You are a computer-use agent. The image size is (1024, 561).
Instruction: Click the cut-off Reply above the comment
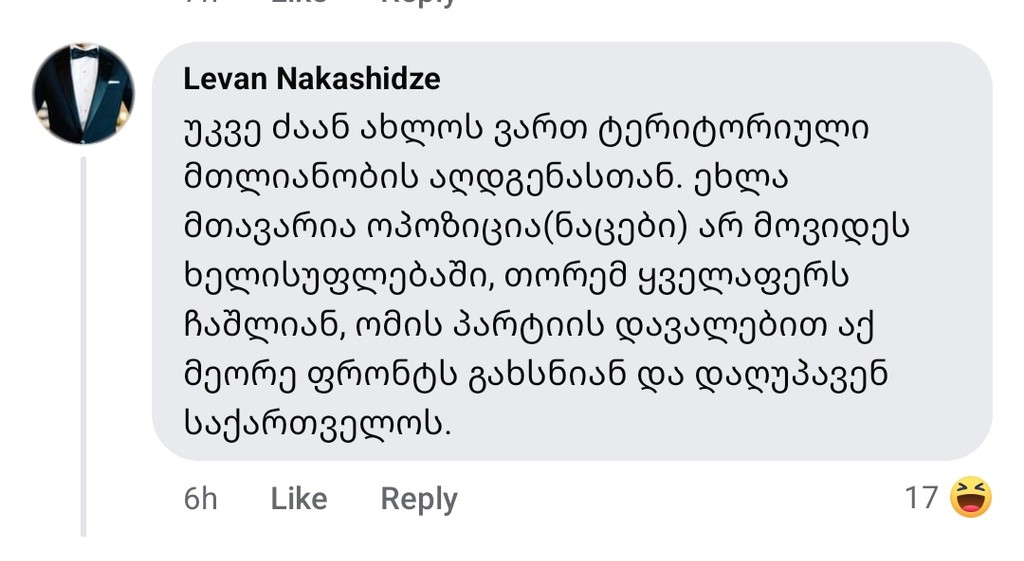point(419,3)
